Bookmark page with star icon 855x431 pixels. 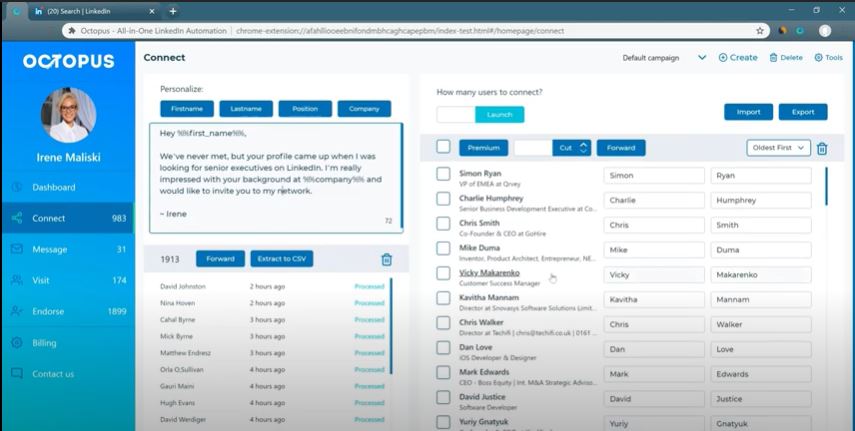(760, 31)
